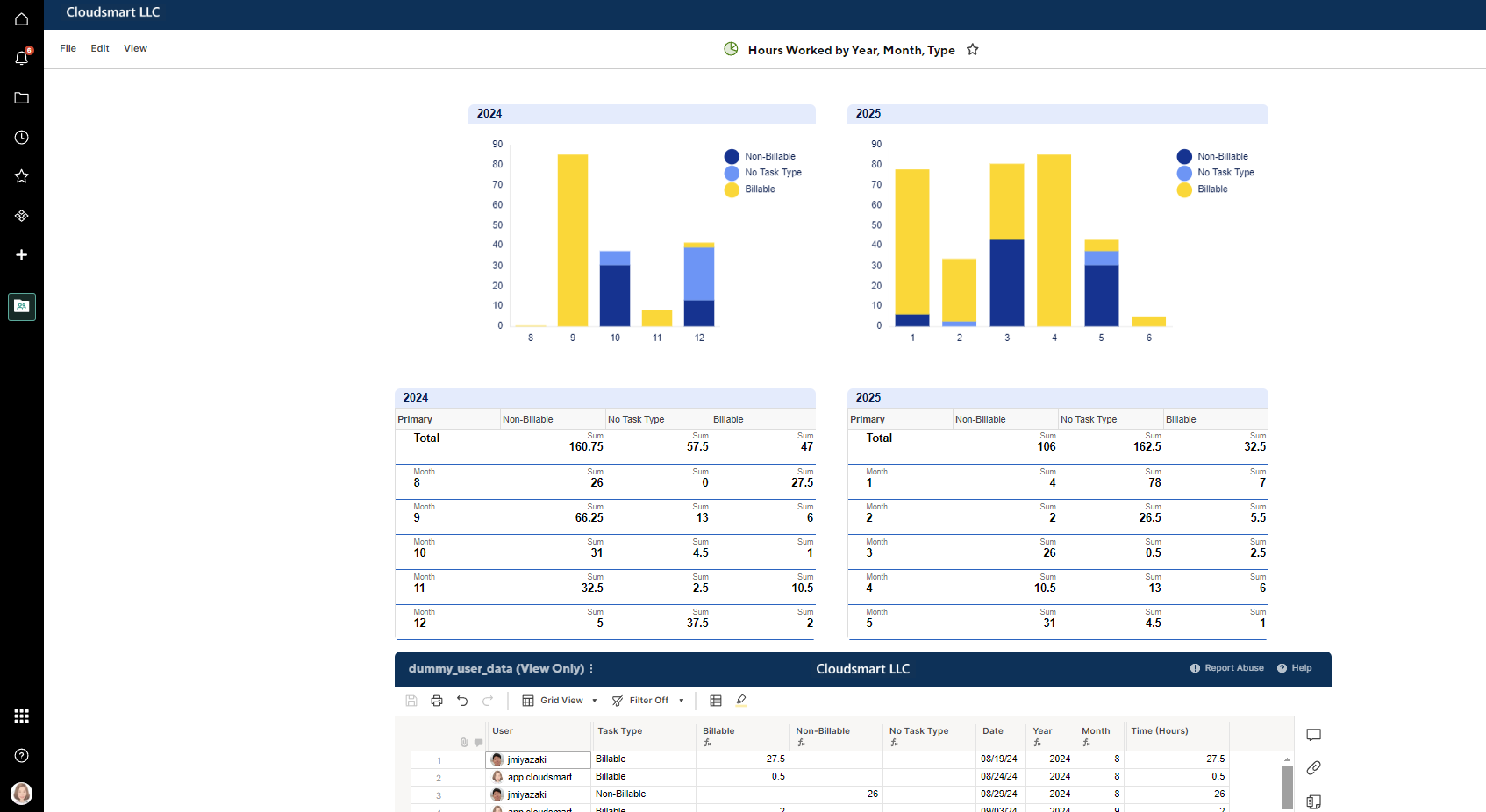The width and height of the screenshot is (1486, 812).
Task: Click 2024 Month 9 Non-Billable value 66.25
Action: [589, 518]
